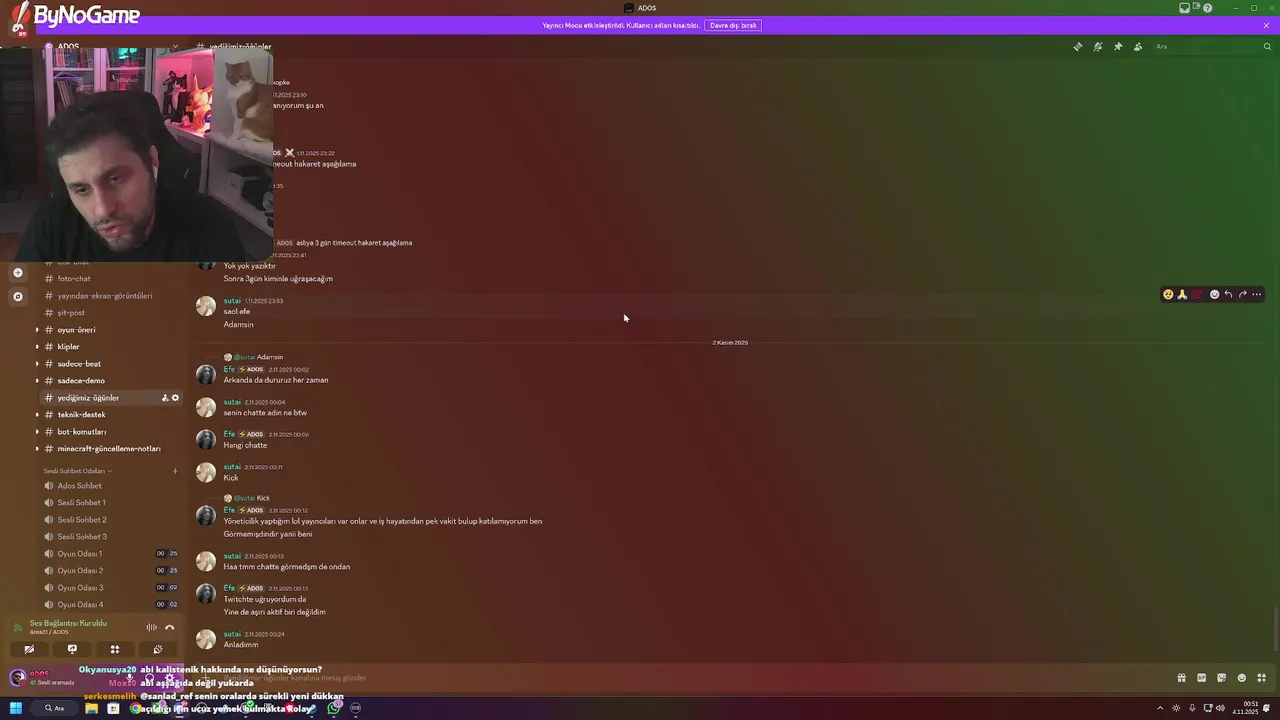The width and height of the screenshot is (1280, 720).
Task: Open yayından-ekran-görüntüleri channel
Action: (111, 296)
